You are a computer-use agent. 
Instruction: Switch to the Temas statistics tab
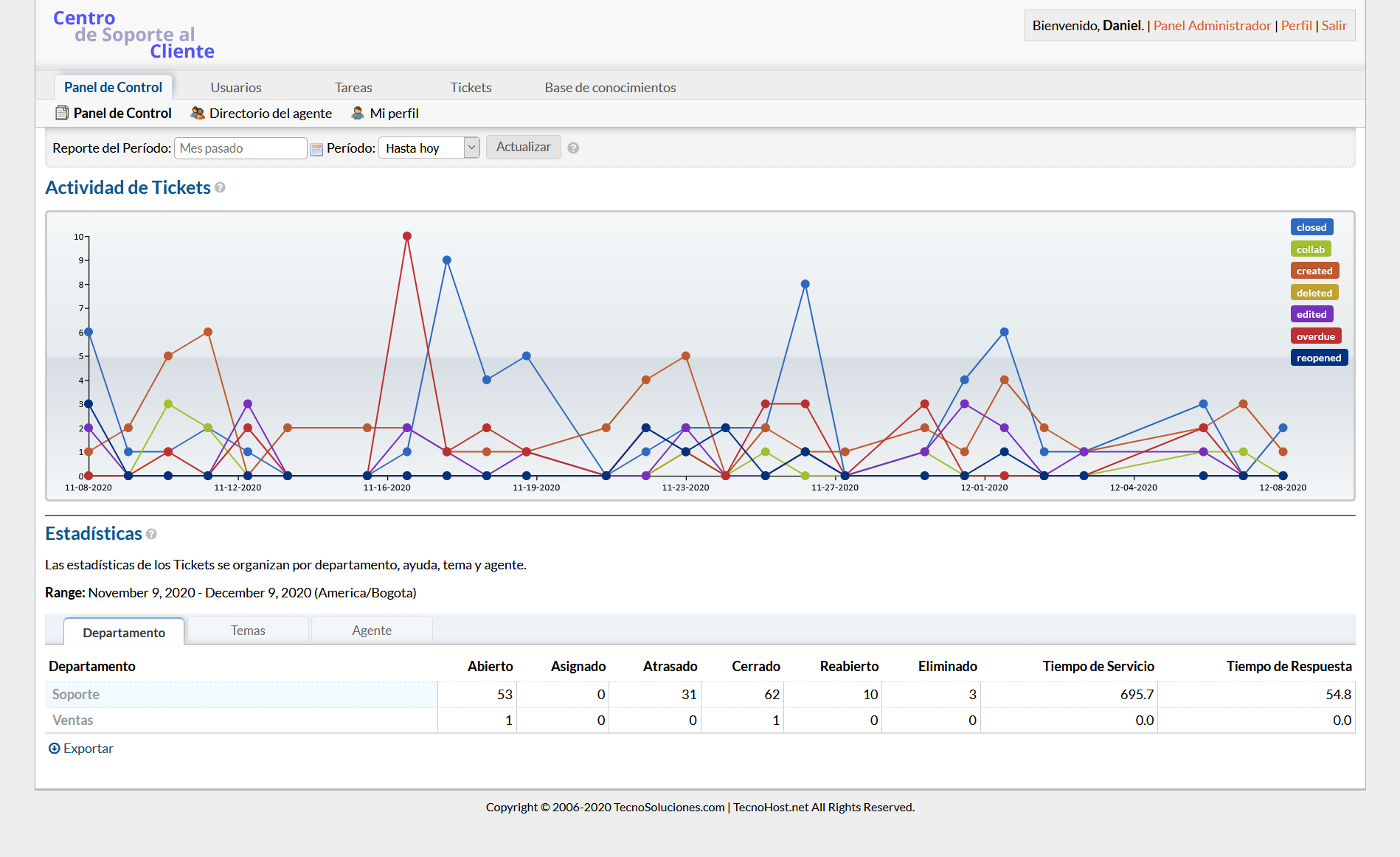click(x=248, y=631)
